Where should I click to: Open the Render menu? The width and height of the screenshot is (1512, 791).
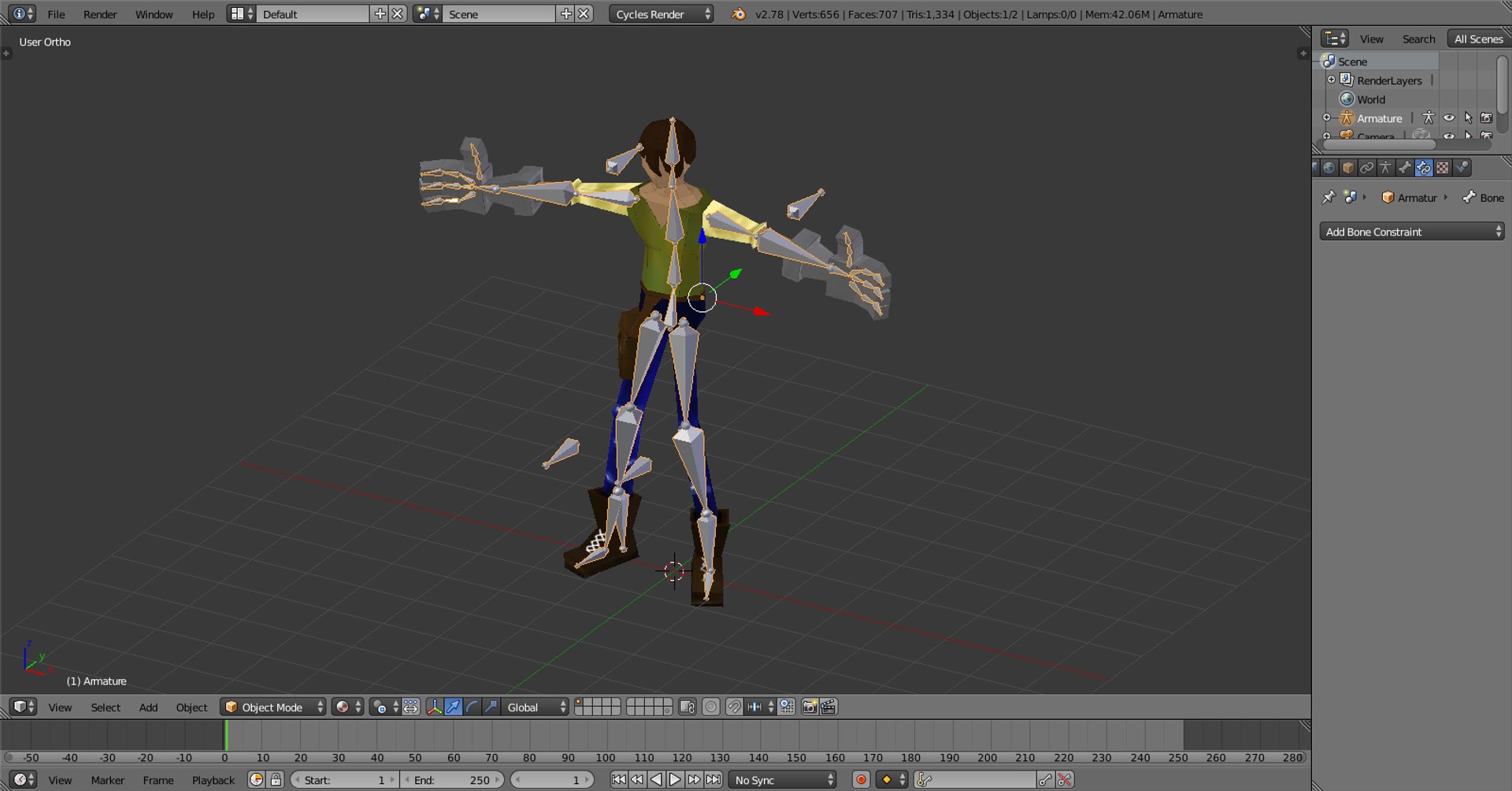(x=100, y=14)
